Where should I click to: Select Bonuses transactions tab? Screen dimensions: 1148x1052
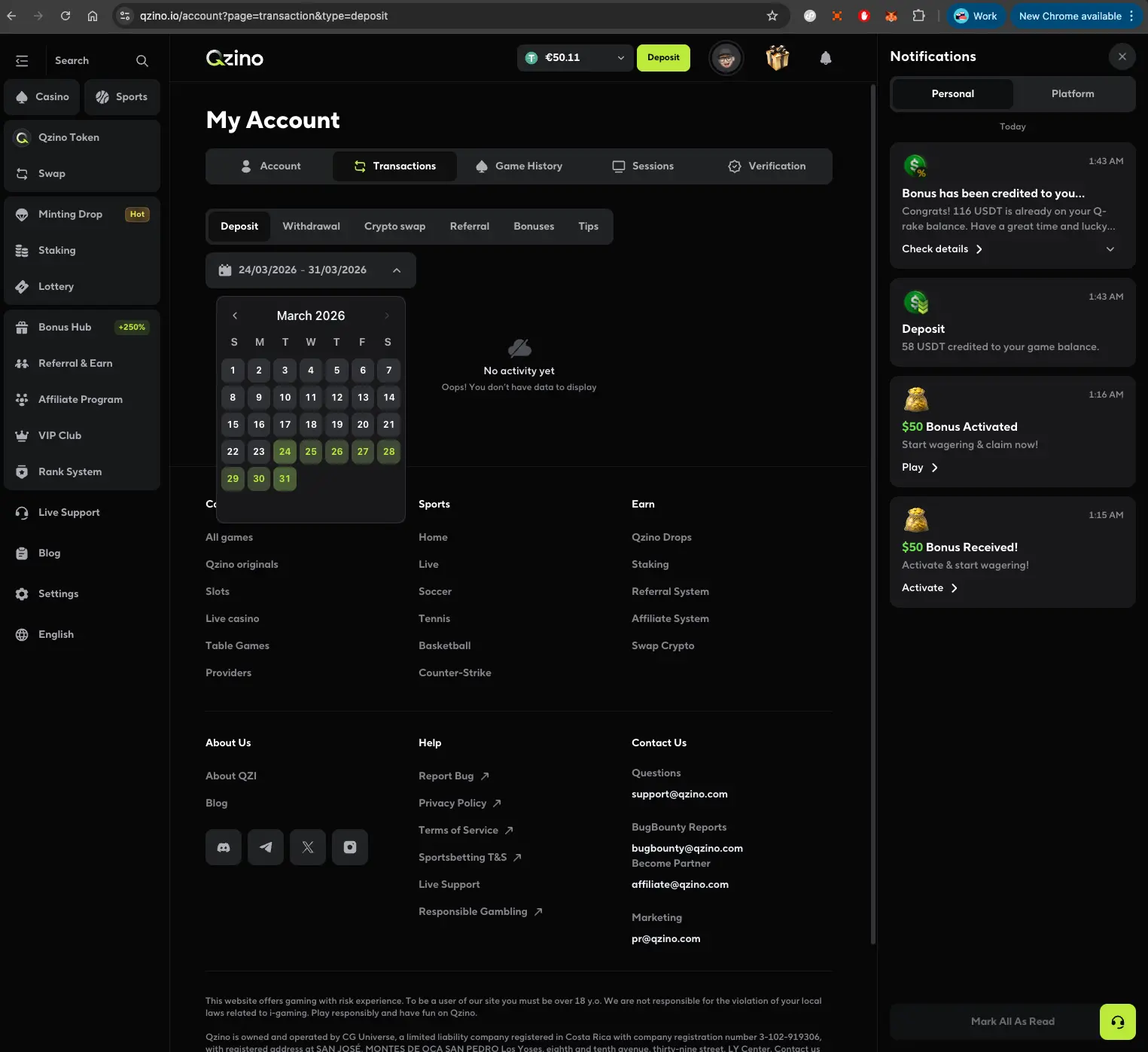coord(534,227)
